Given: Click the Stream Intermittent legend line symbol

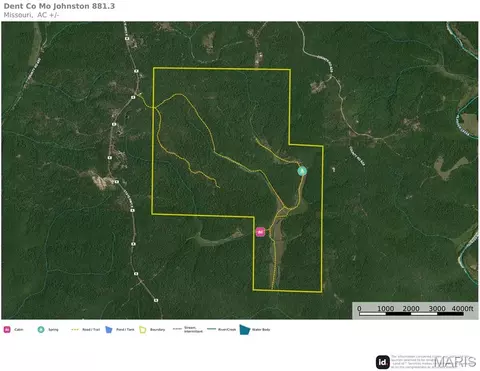Looking at the screenshot, I should (177, 329).
